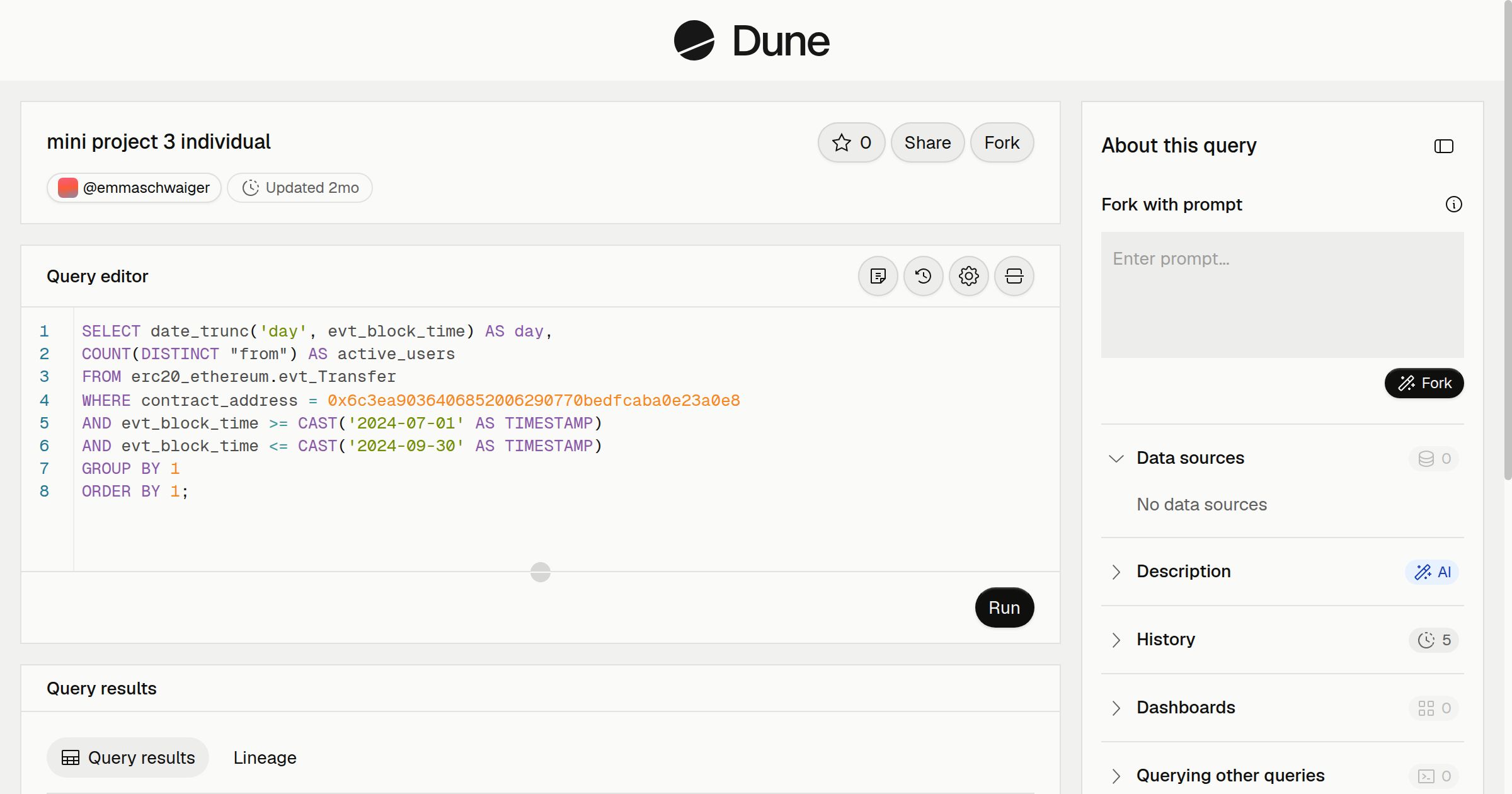Screen dimensions: 1512x794
Task: Click the ORDER BY 1 line
Action: coord(135,491)
